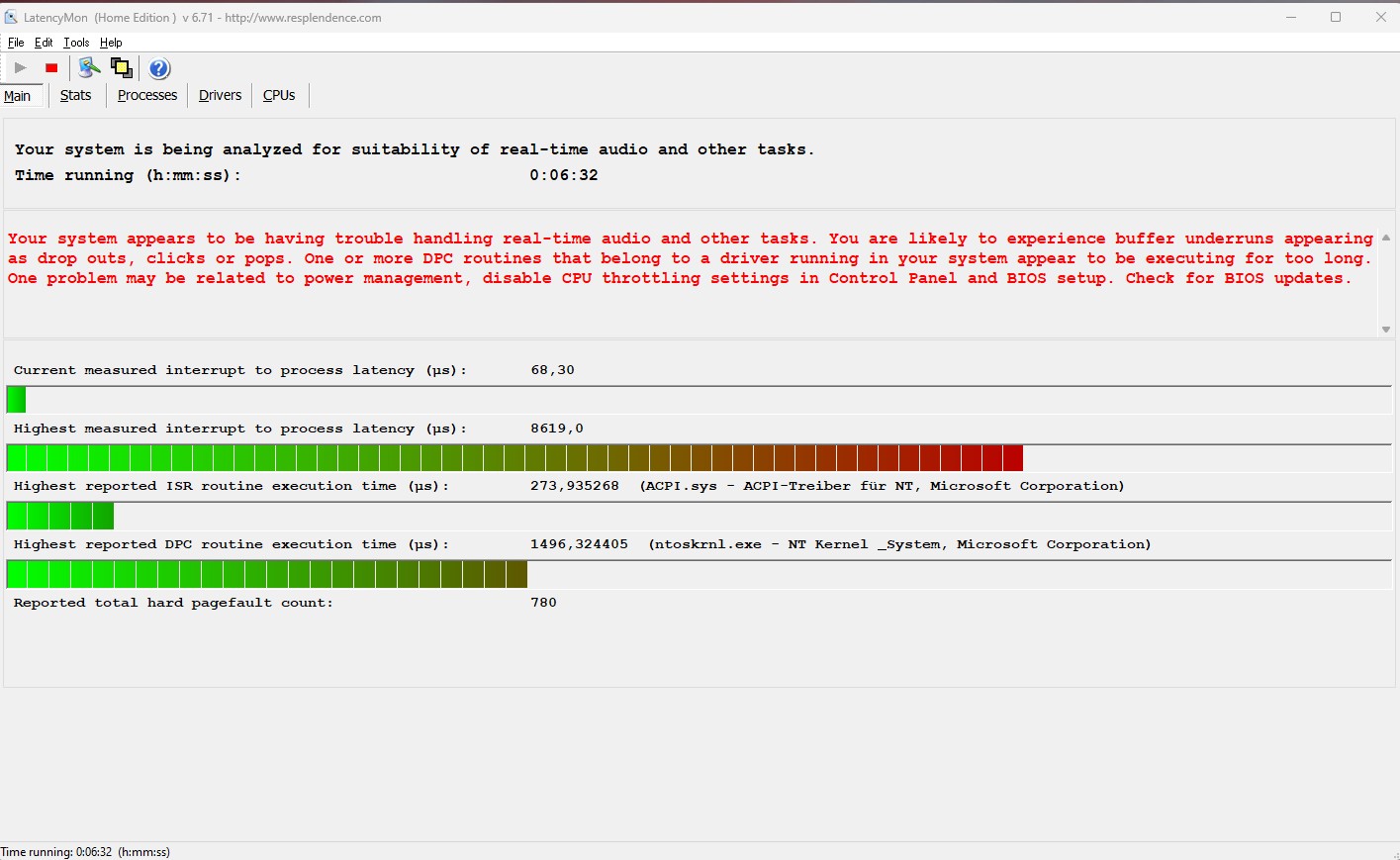Click the status bar Time running entry

pyautogui.click(x=86, y=852)
